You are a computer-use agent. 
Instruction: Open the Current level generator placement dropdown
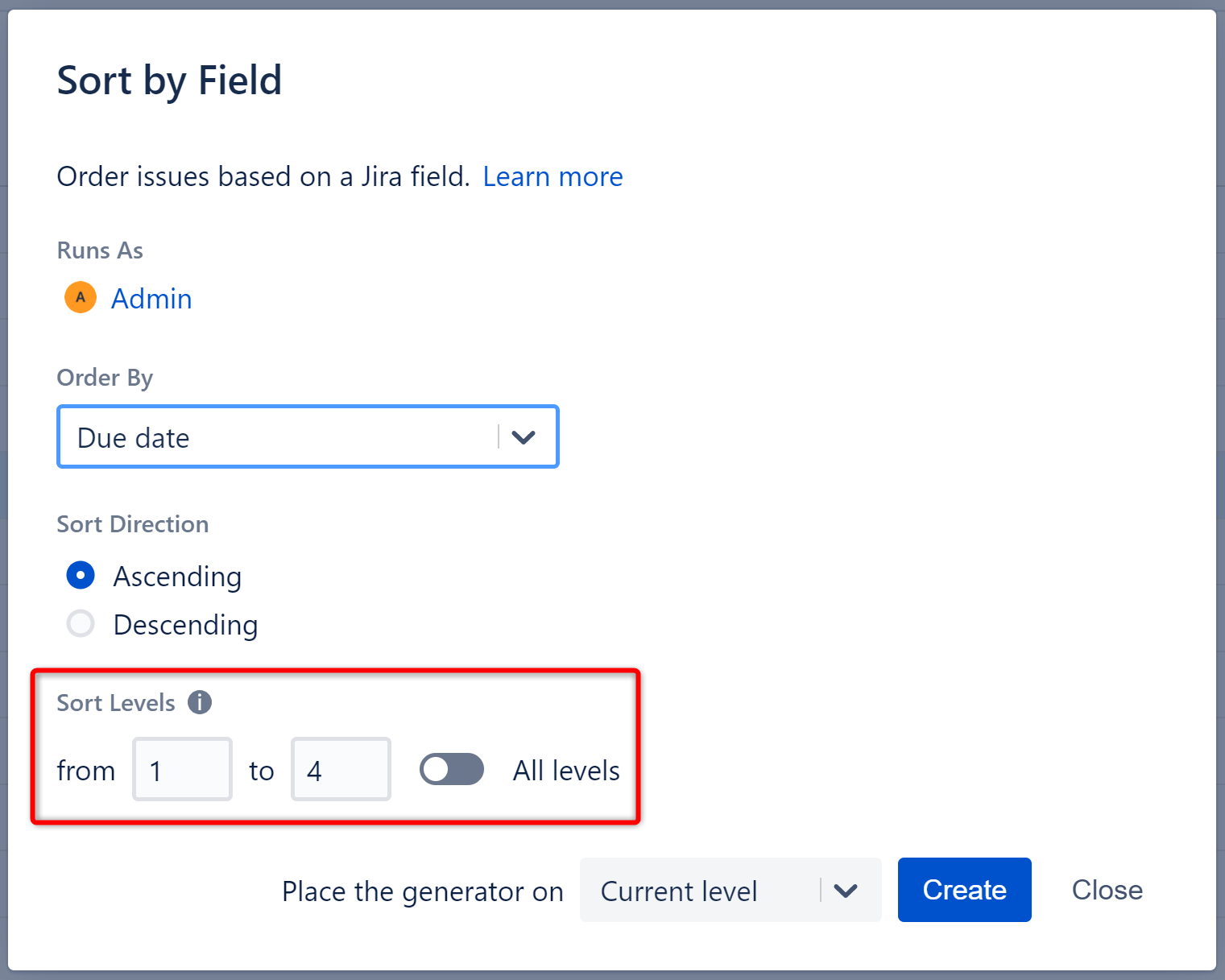(701, 891)
